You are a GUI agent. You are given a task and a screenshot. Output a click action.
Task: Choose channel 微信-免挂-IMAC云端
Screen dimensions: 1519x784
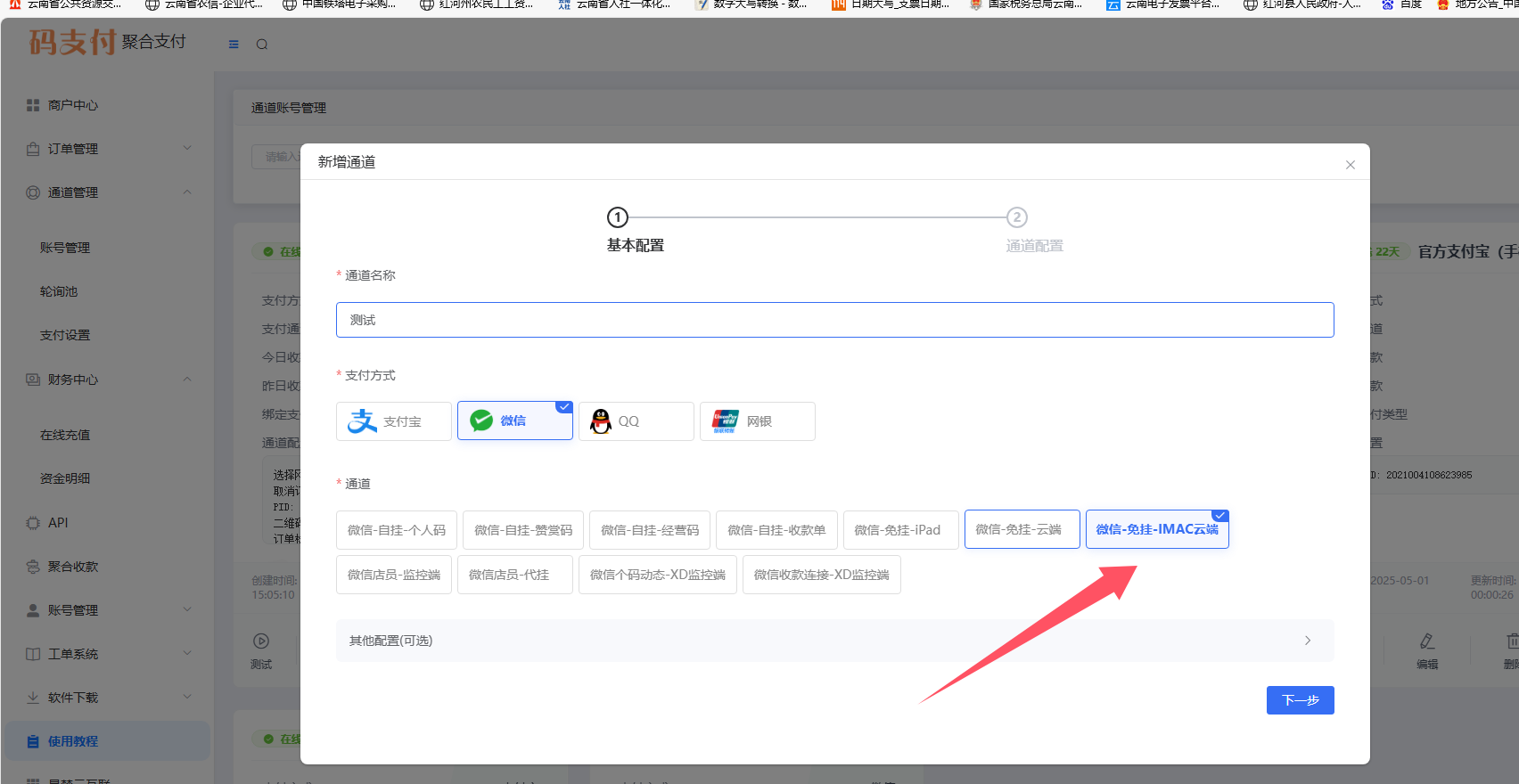tap(1157, 529)
